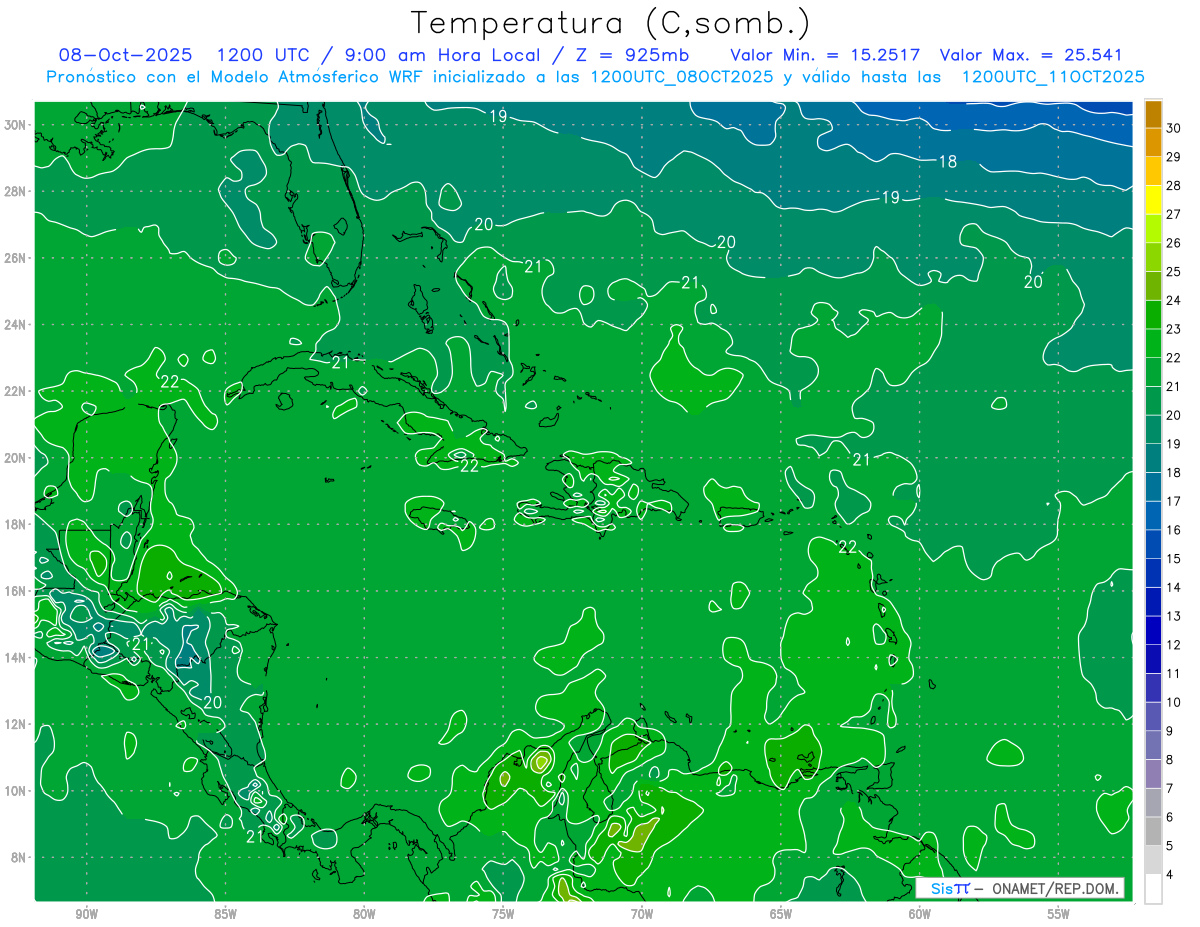Click the "1200UTC_11OCT2025" valid-until timestamp

(1053, 77)
